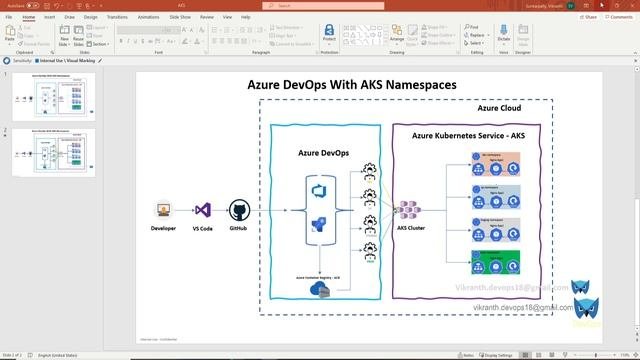Select slide 1 thumbnail
640x360 pixels.
(53, 97)
